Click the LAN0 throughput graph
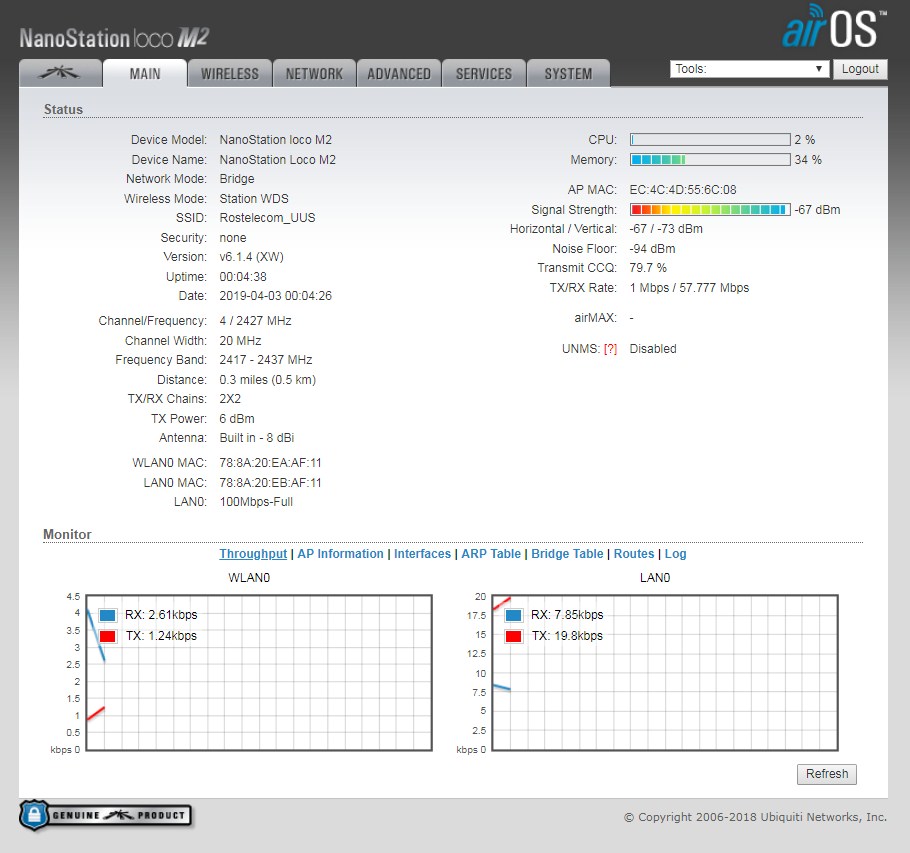This screenshot has width=910, height=853. [665, 673]
